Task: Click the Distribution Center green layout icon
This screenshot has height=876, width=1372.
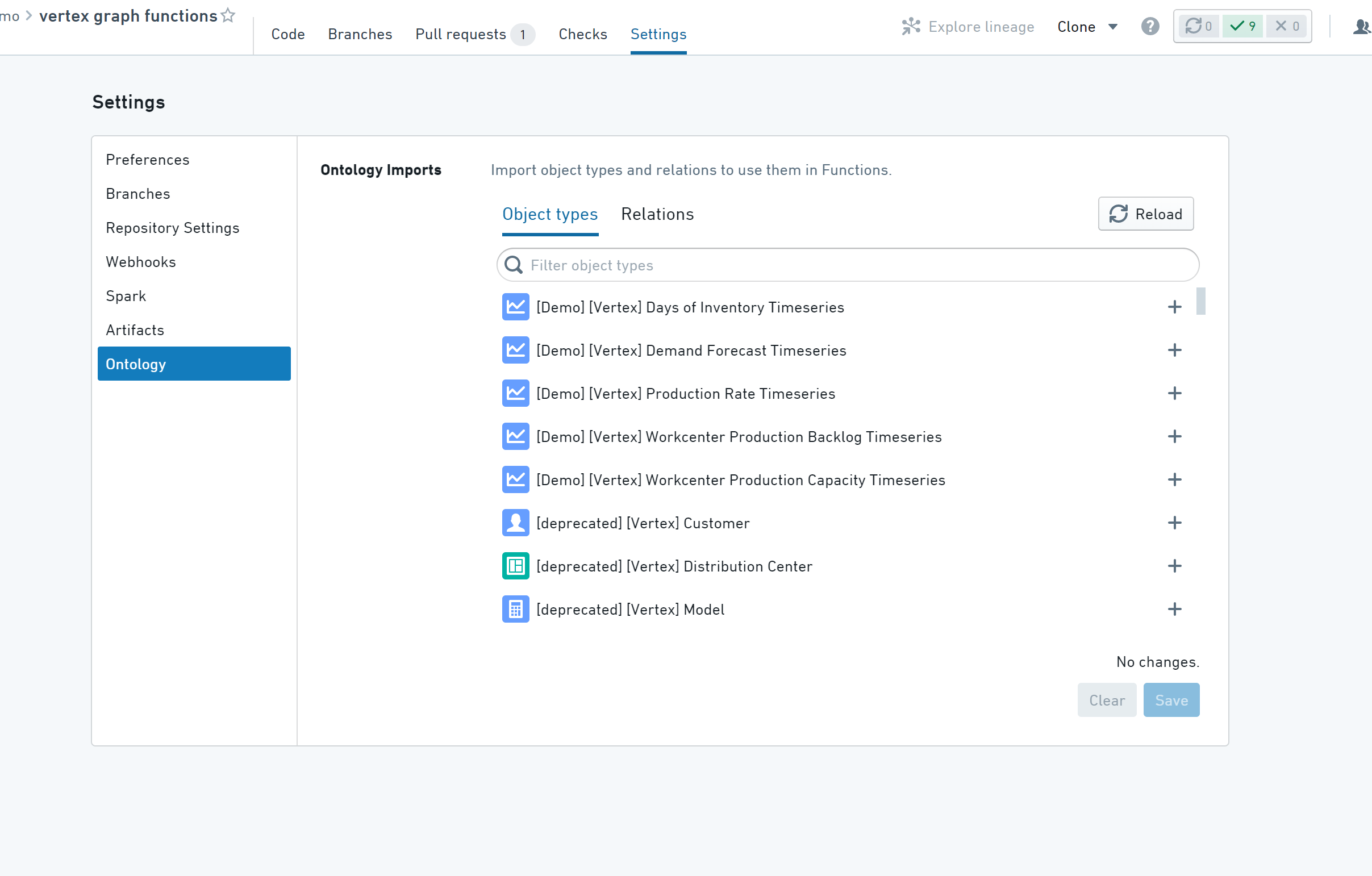Action: click(x=516, y=566)
